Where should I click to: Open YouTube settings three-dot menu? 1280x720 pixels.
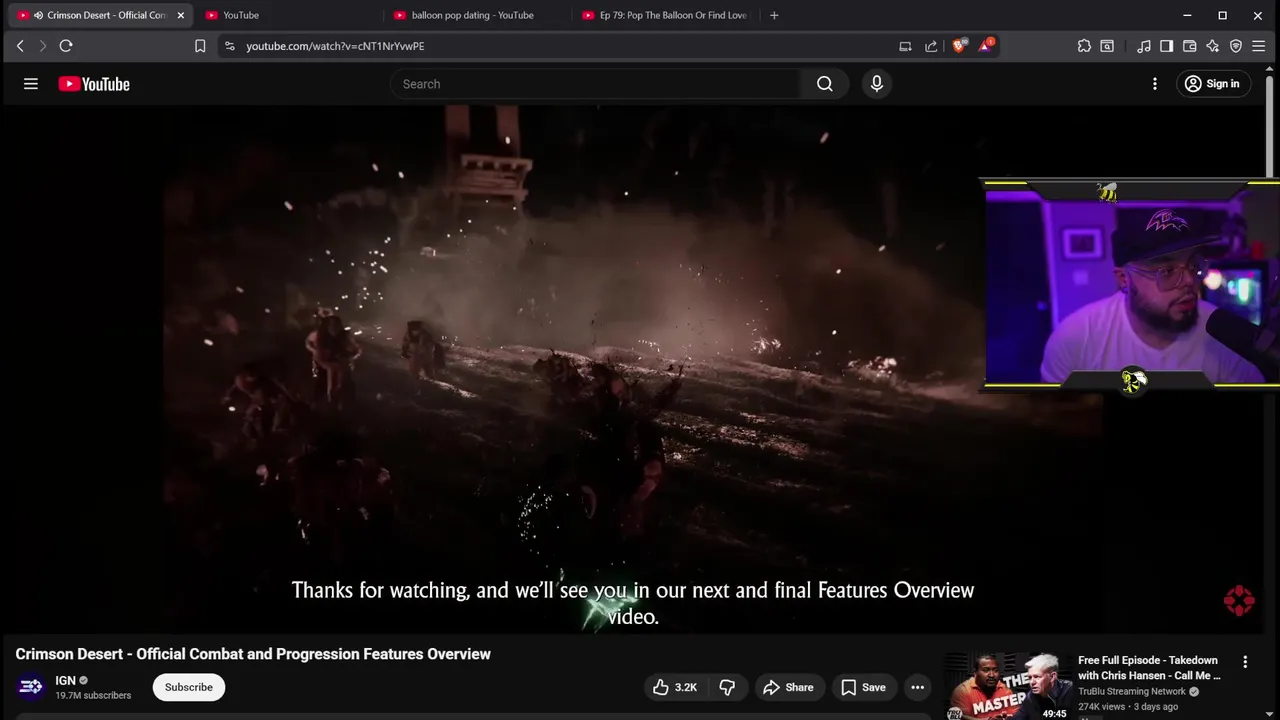point(1155,84)
